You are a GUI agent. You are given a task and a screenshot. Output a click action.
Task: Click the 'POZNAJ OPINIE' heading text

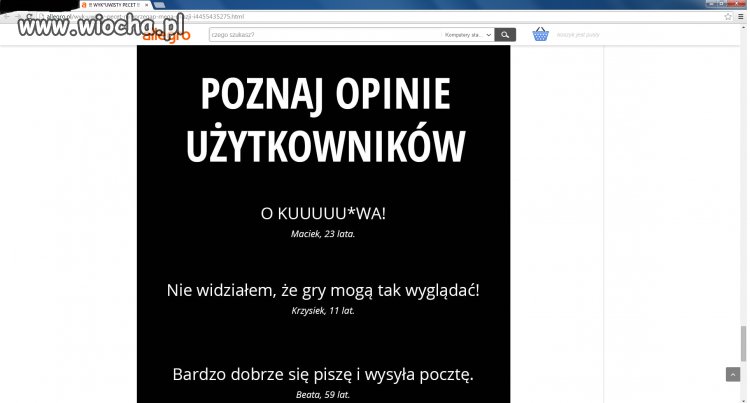325,95
